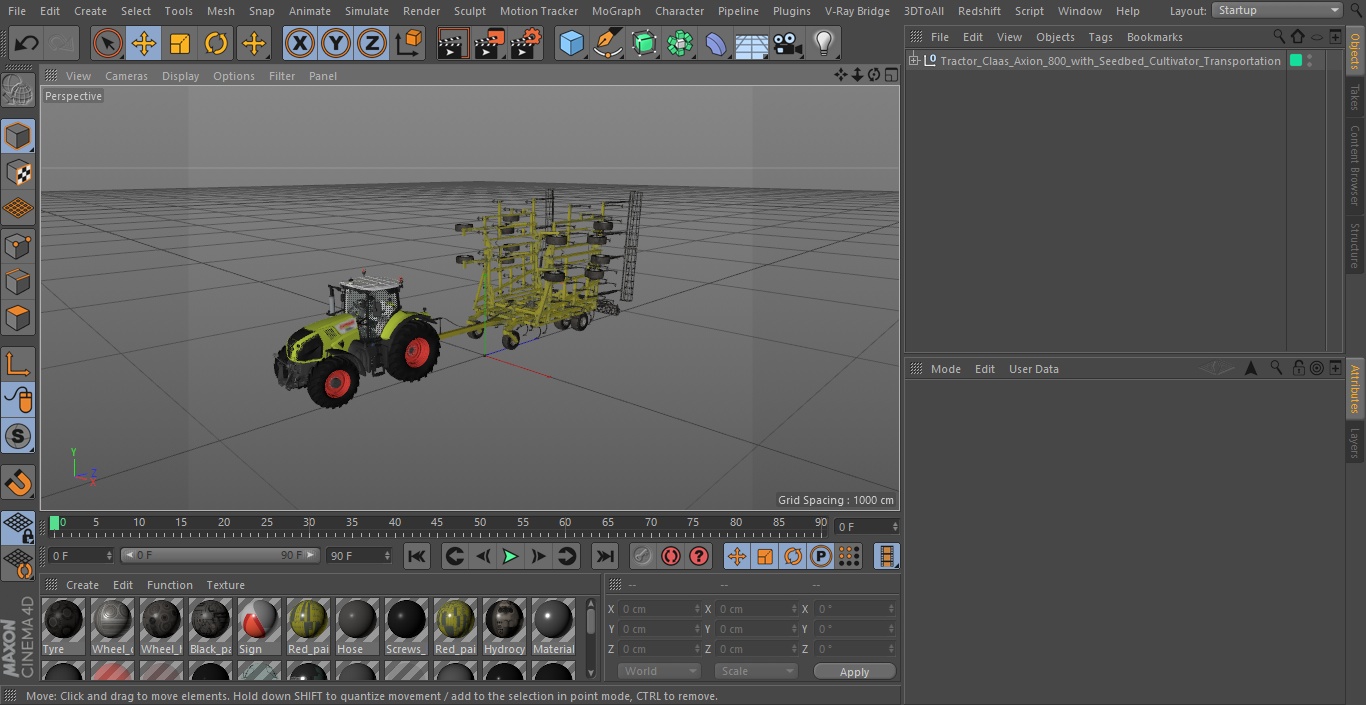Go to end of animation
Screen dimensions: 1366x705
pyautogui.click(x=604, y=556)
